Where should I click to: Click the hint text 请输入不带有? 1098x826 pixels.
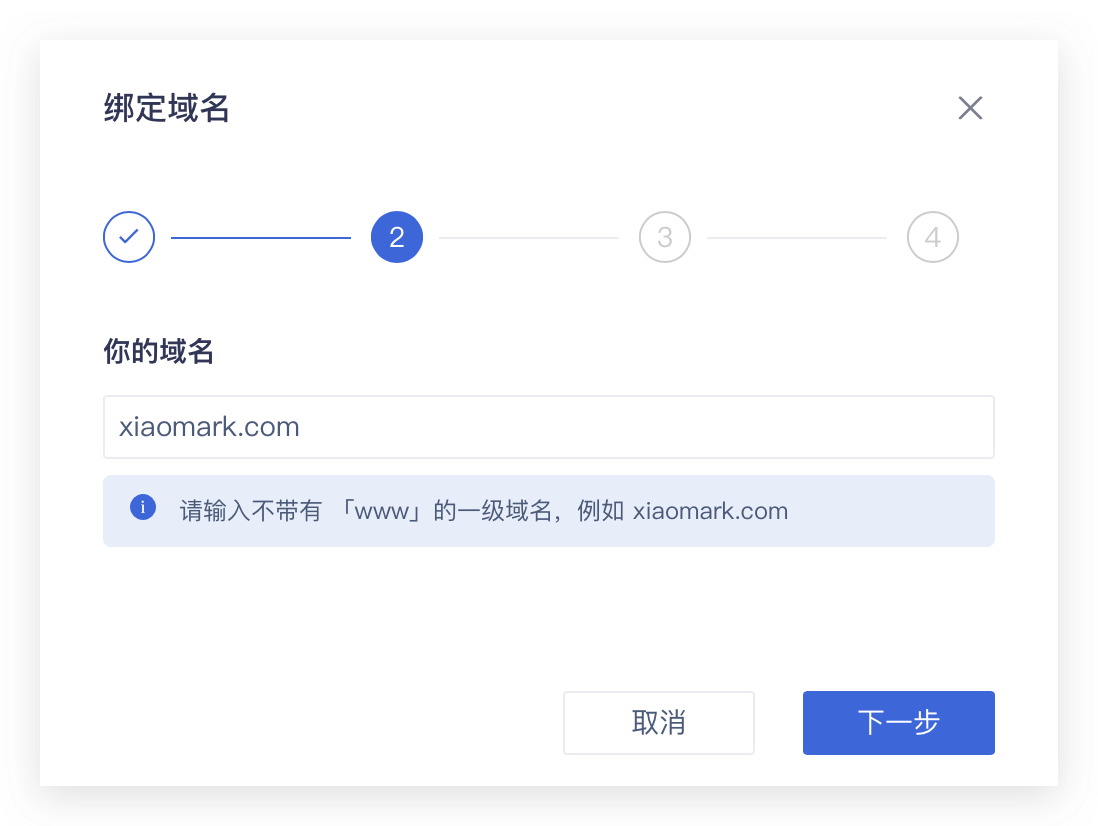250,511
